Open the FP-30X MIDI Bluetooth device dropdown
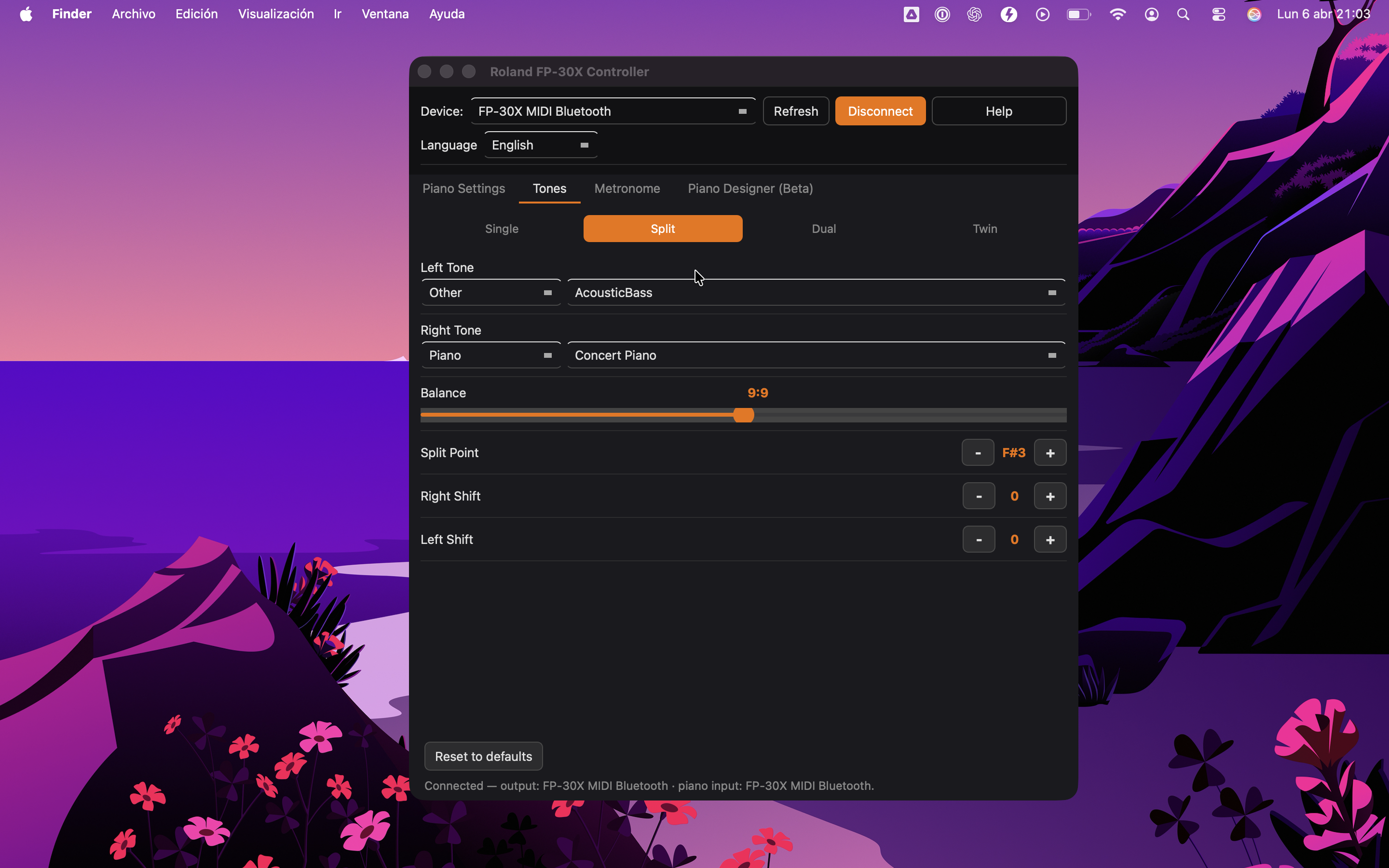 (613, 111)
